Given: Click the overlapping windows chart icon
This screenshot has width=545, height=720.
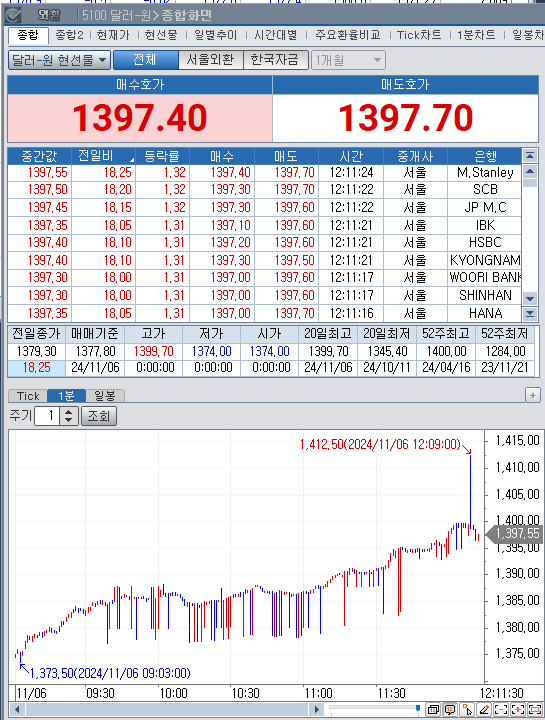Looking at the screenshot, I should coord(433,709).
